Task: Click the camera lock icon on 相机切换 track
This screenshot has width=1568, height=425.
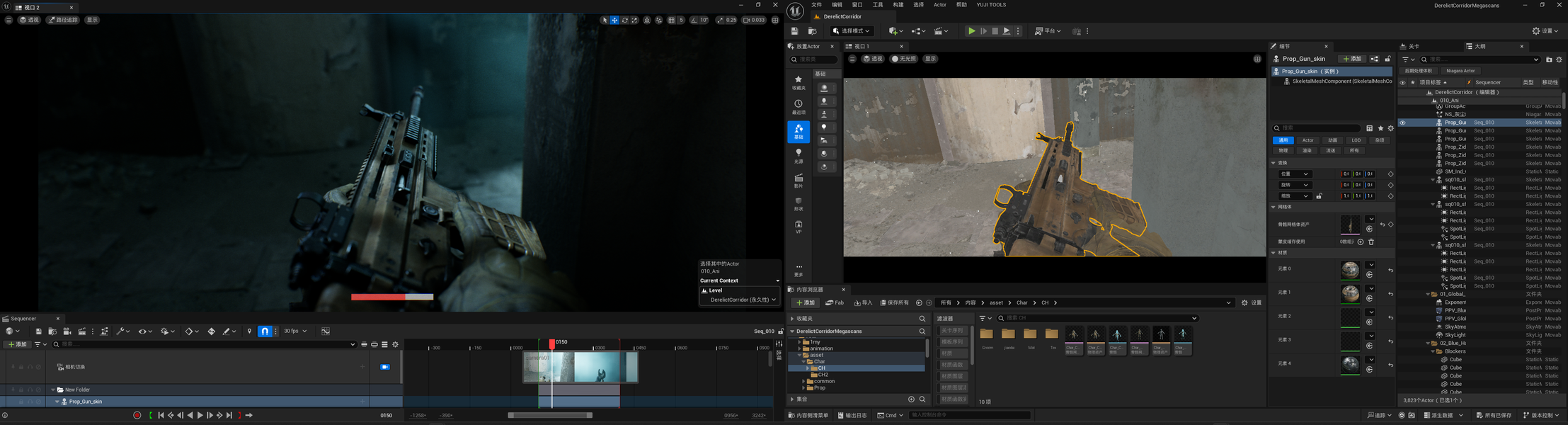Action: click(385, 367)
